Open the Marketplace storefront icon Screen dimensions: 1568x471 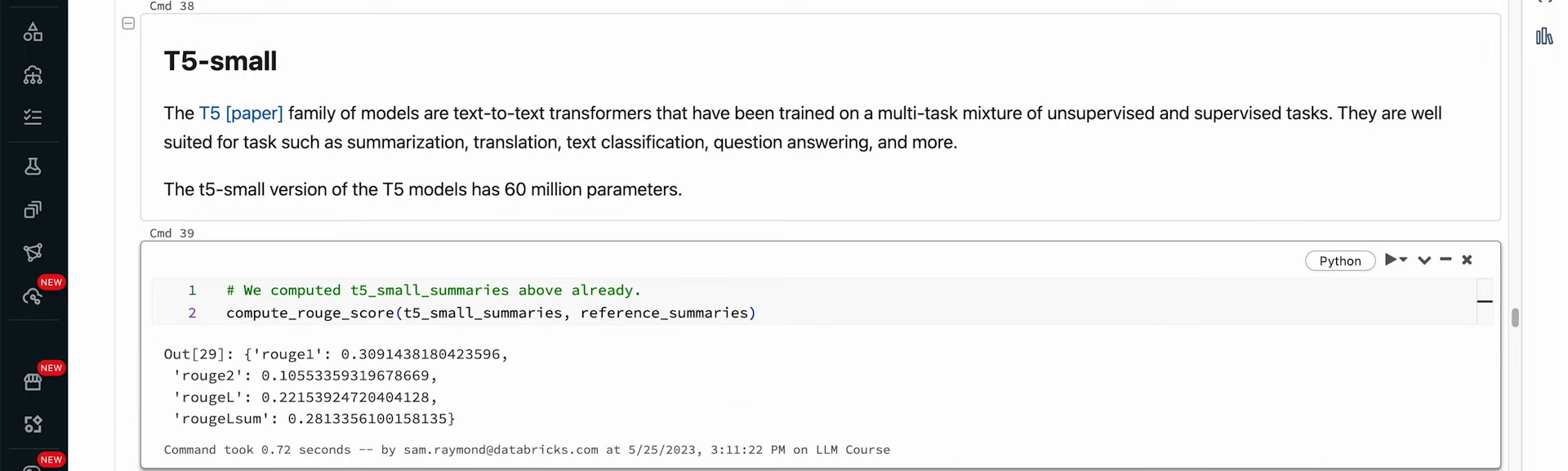(33, 382)
